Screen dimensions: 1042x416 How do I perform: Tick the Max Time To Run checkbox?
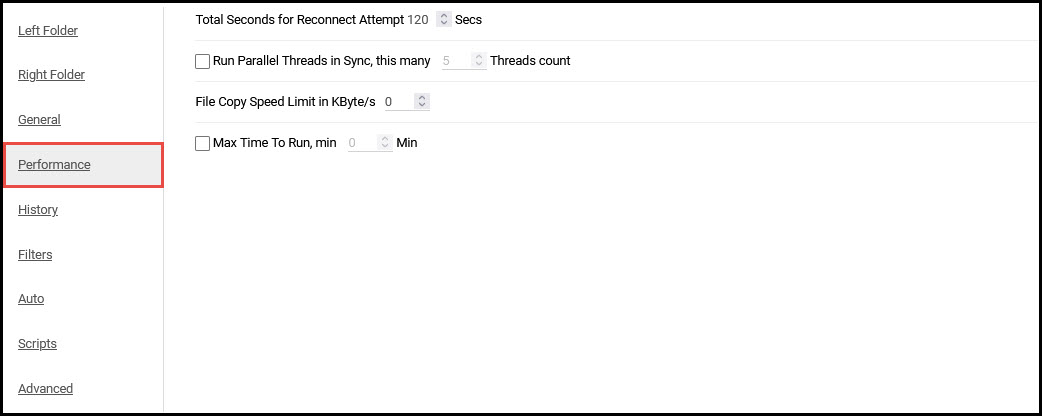click(203, 143)
